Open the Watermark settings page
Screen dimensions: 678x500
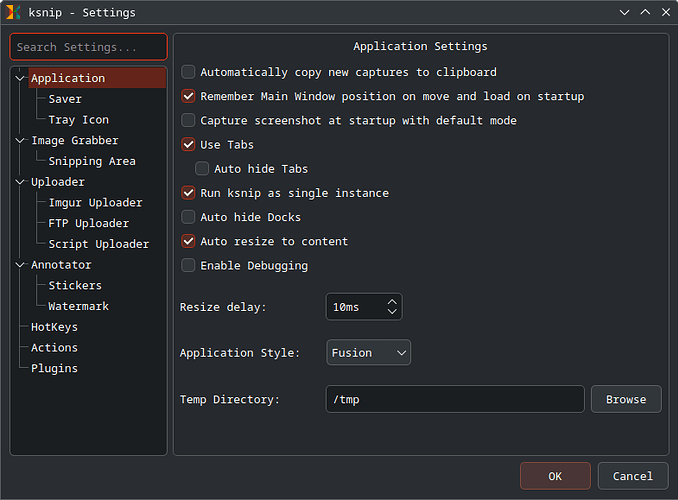(78, 306)
